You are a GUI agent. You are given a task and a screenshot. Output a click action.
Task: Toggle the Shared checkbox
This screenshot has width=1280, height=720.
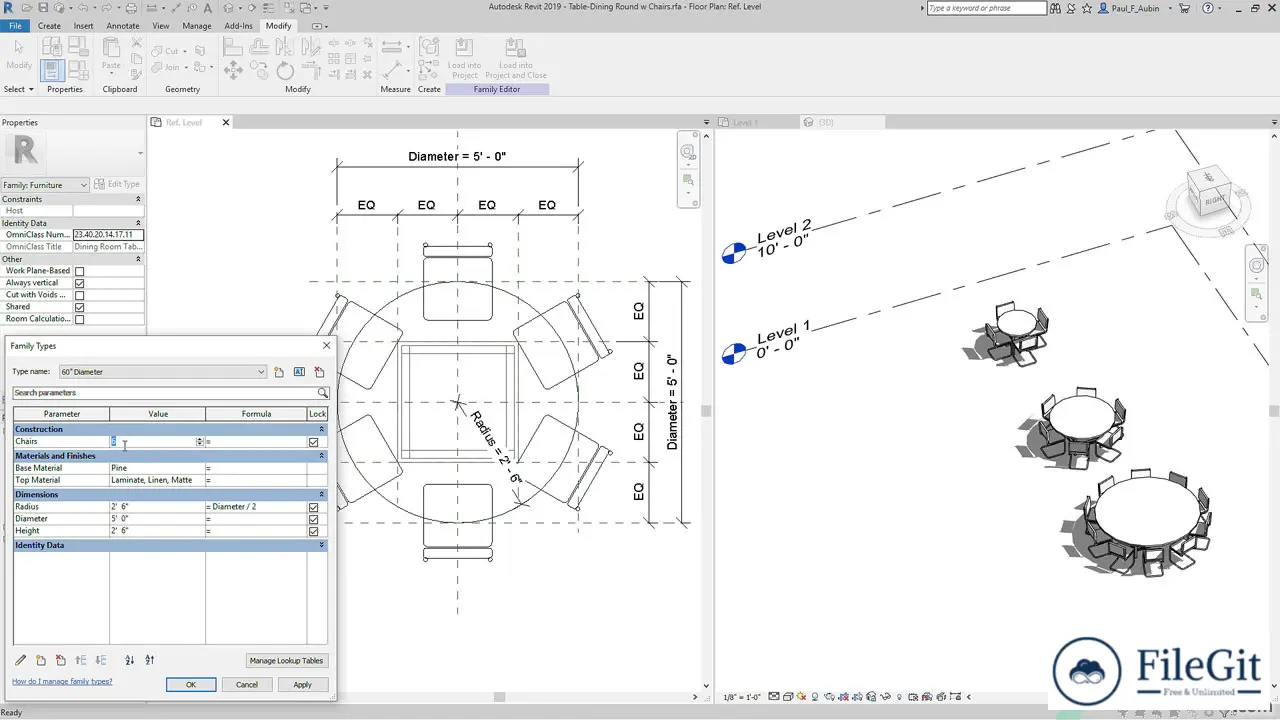pyautogui.click(x=80, y=307)
